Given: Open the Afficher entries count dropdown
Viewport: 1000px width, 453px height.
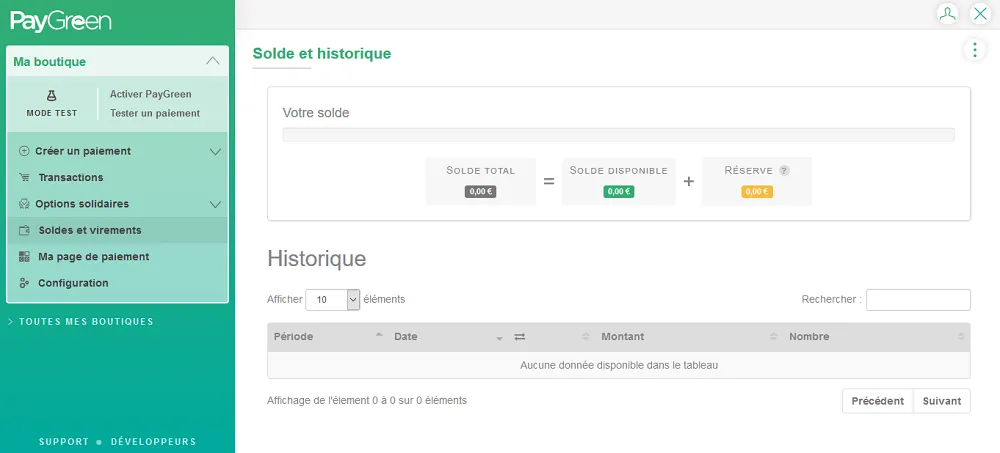Looking at the screenshot, I should (333, 299).
